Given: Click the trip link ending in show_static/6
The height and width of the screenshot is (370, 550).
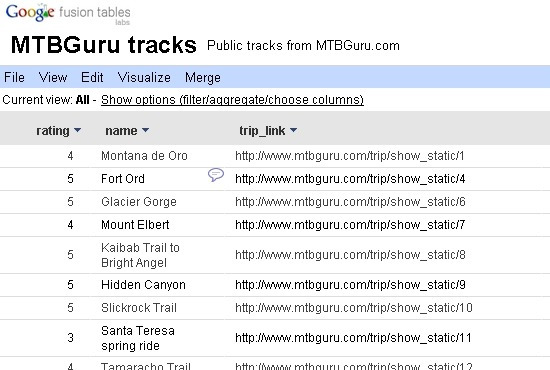Looking at the screenshot, I should pos(350,202).
